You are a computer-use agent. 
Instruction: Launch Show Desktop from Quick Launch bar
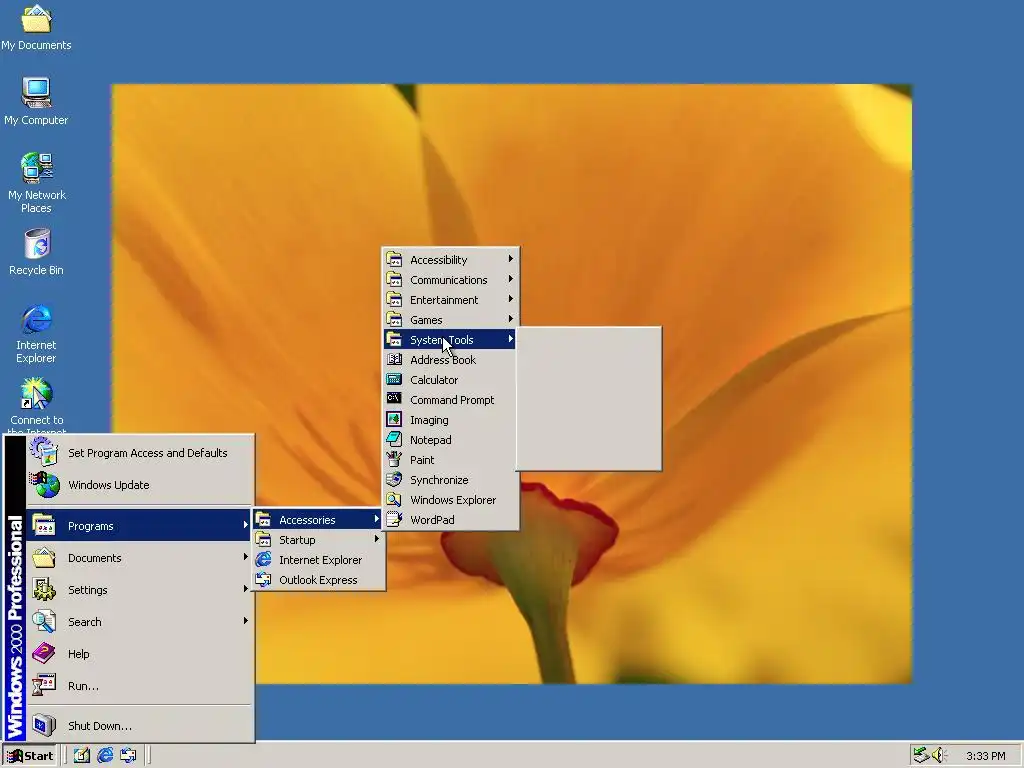82,756
